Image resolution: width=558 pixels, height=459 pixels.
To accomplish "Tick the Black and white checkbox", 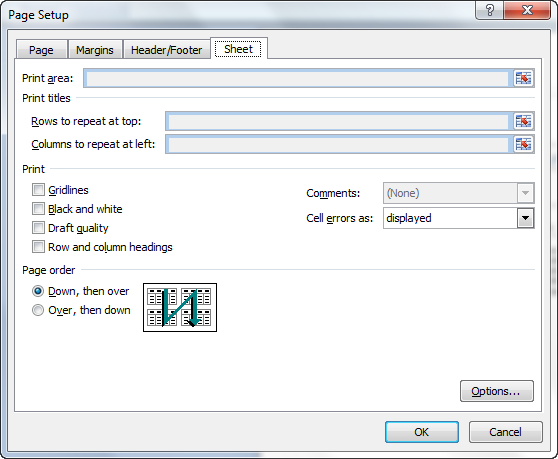I will (x=38, y=209).
